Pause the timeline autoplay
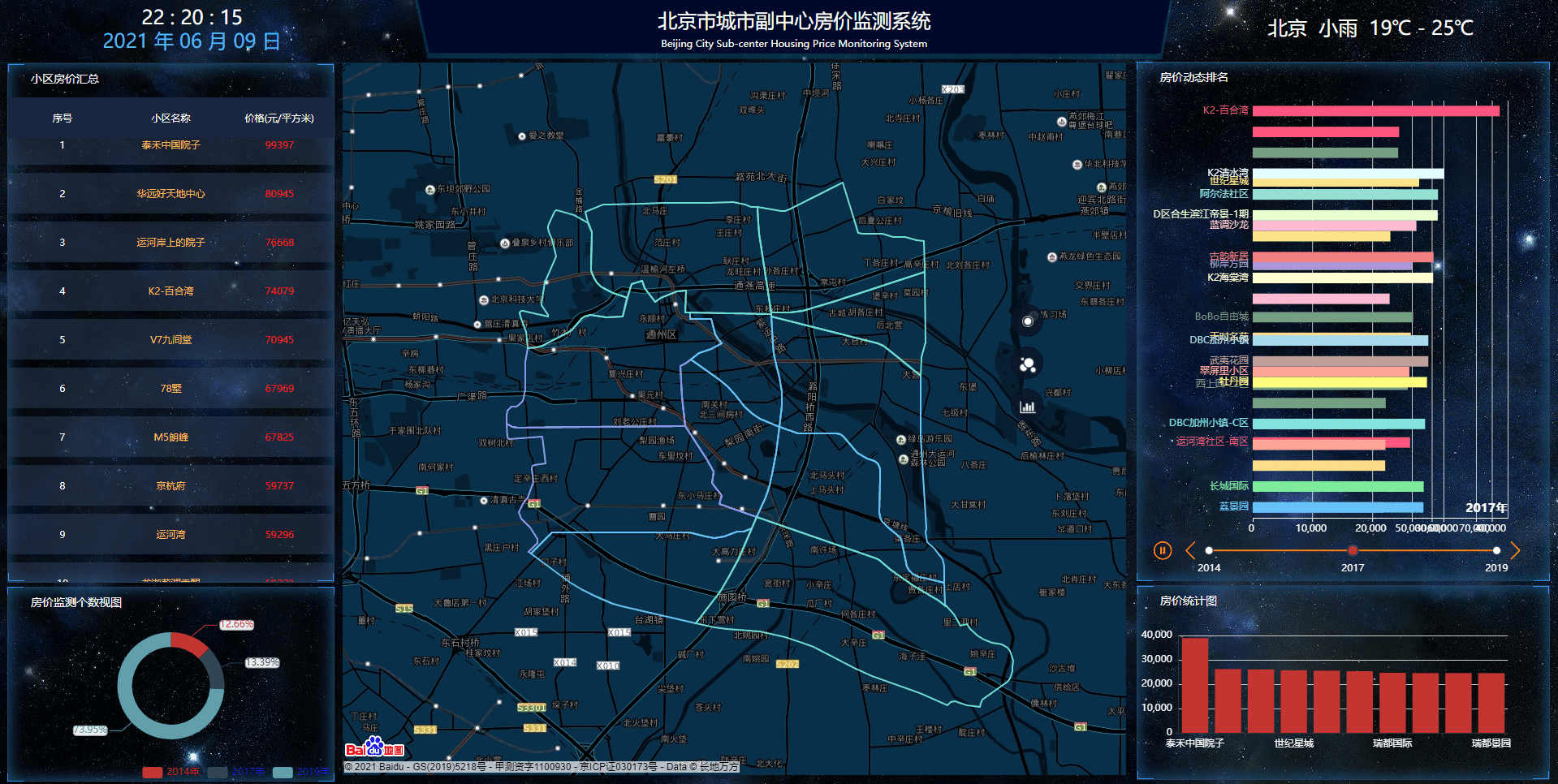Screen dimensions: 1558x784 pos(1162,550)
